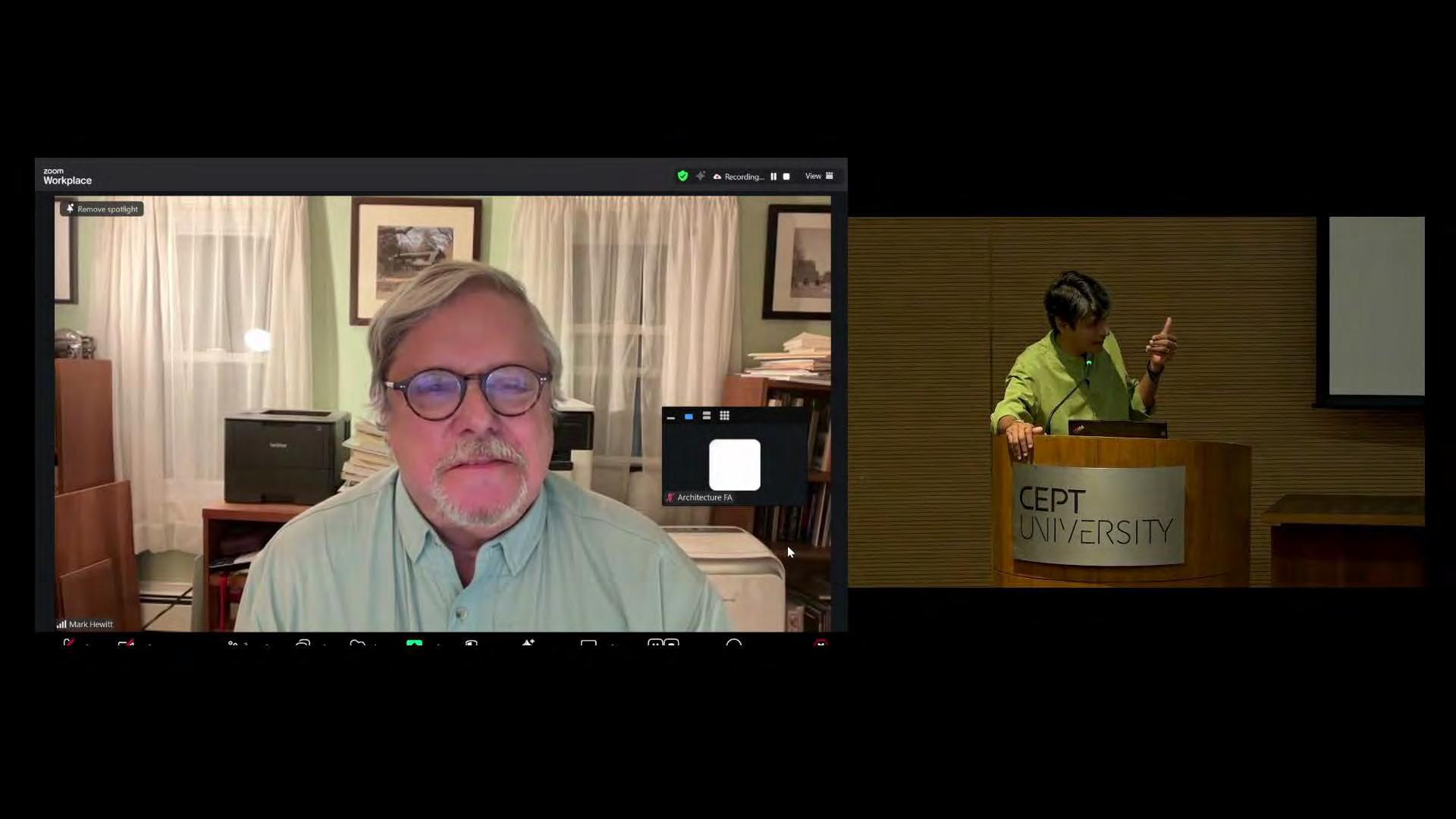Pause the cloud recording
The width and height of the screenshot is (1456, 819).
773,177
